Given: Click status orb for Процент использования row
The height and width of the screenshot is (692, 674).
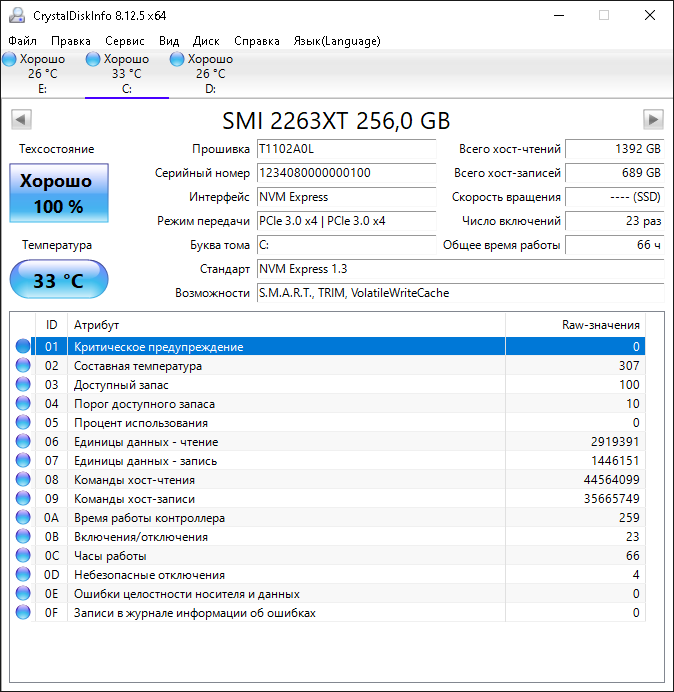Looking at the screenshot, I should pos(23,422).
